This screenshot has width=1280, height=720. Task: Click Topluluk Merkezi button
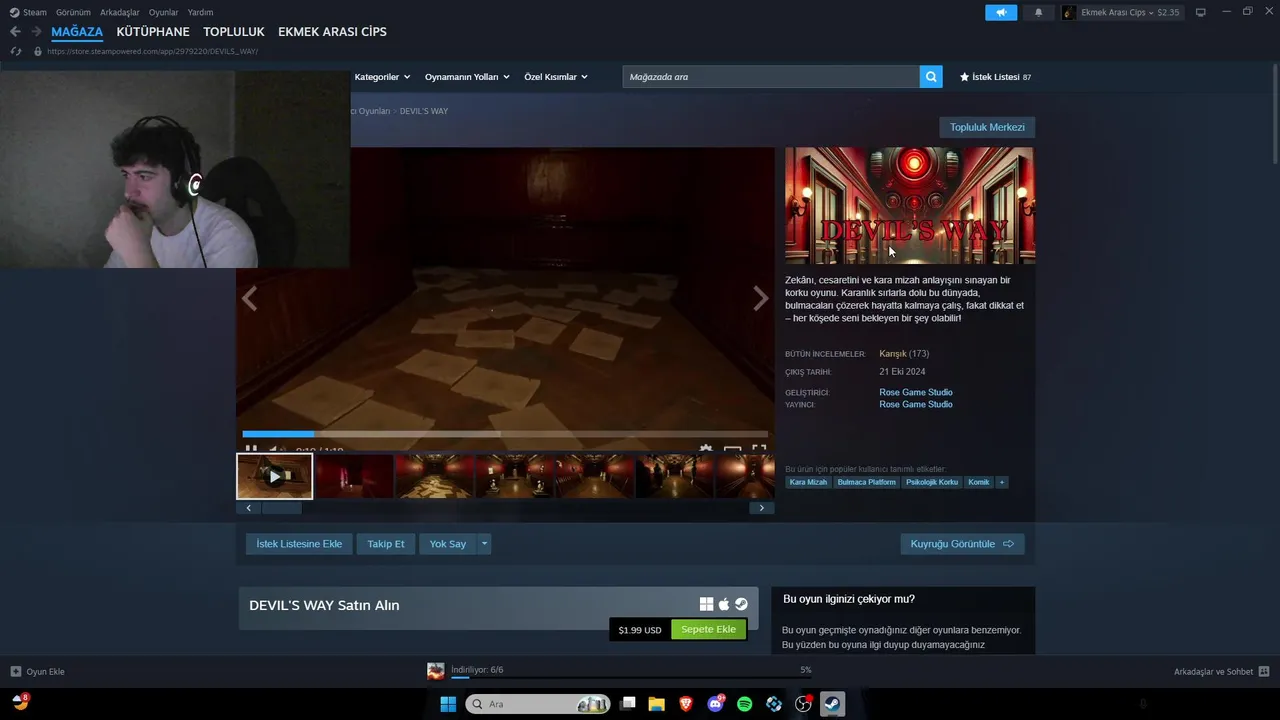[x=987, y=127]
